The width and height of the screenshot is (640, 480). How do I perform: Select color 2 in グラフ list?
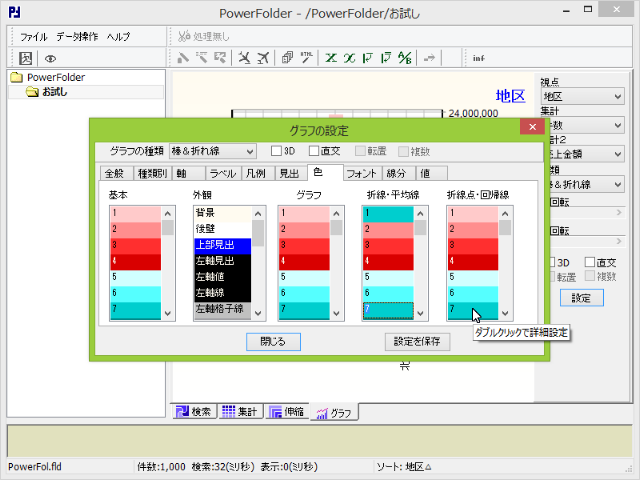click(304, 230)
